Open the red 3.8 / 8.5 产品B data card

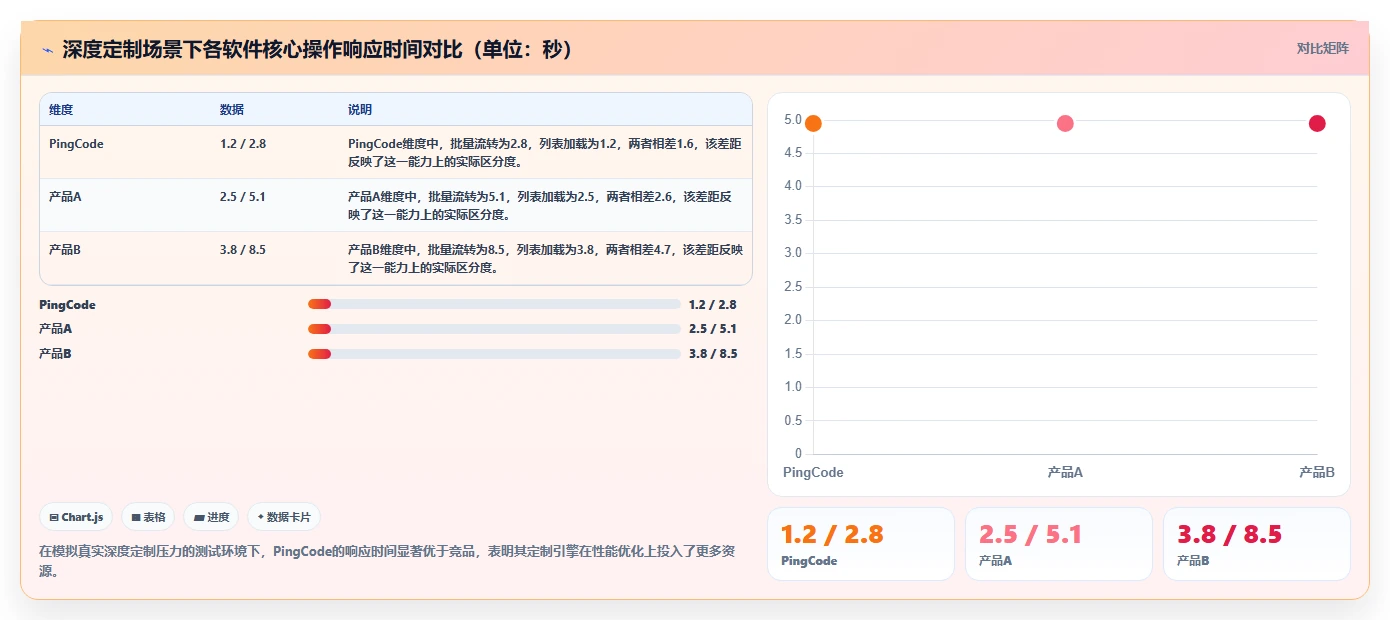[x=1257, y=544]
